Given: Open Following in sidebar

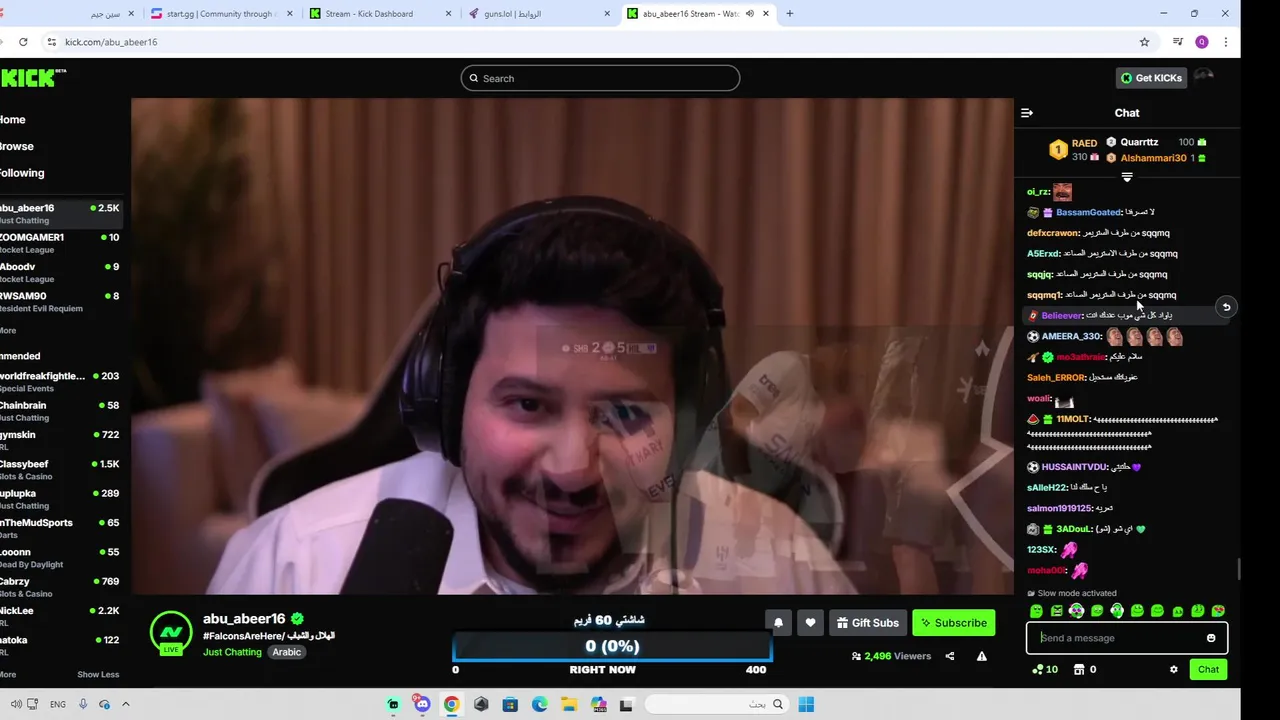Looking at the screenshot, I should (x=22, y=173).
